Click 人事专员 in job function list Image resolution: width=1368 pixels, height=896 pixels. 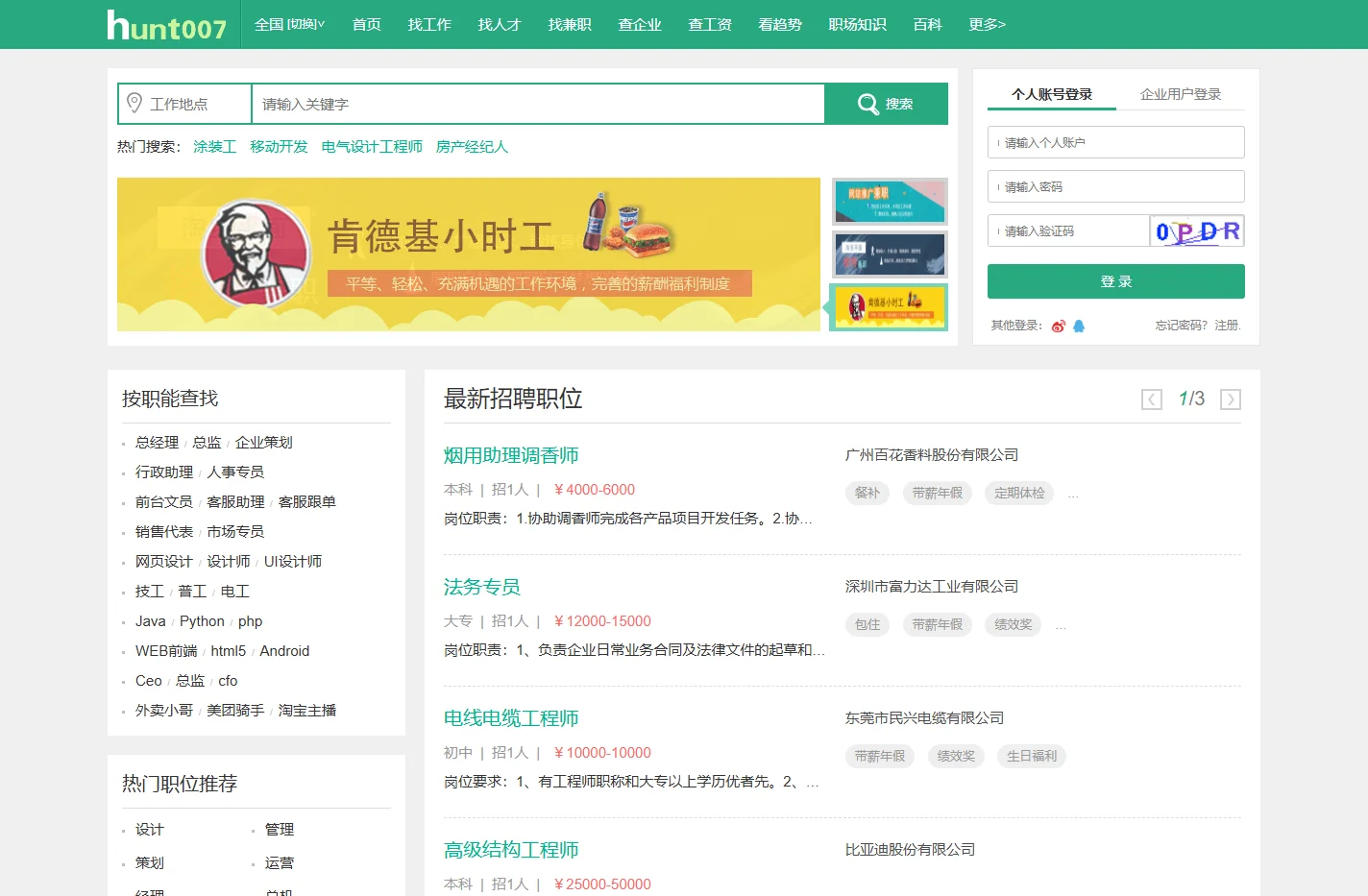pos(235,472)
